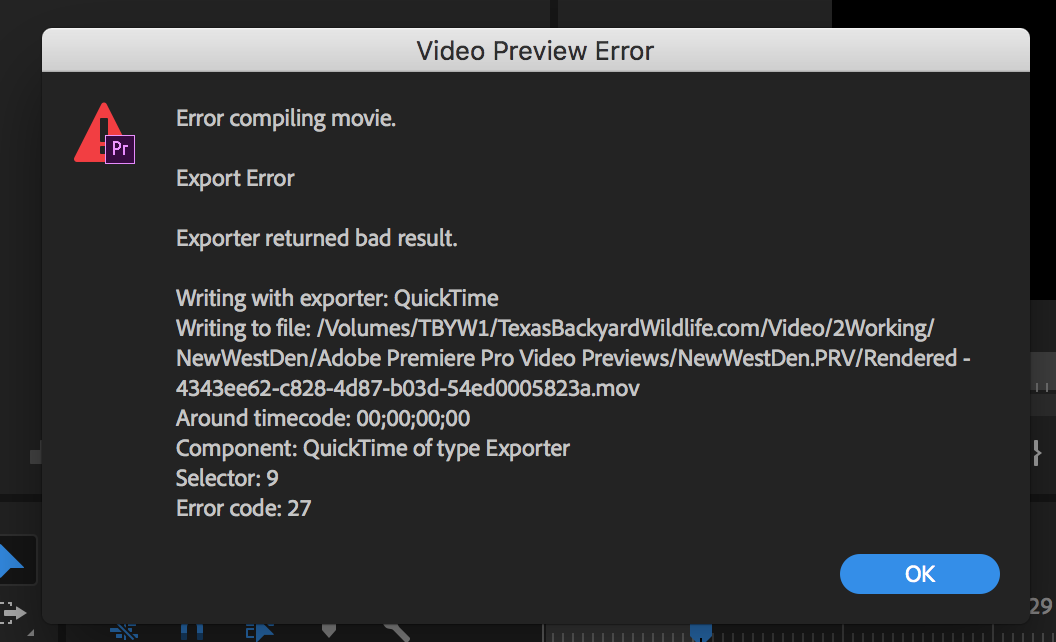The height and width of the screenshot is (642, 1056).
Task: Click the 'Around timecode: 00;00;00;00' text
Action: (323, 418)
